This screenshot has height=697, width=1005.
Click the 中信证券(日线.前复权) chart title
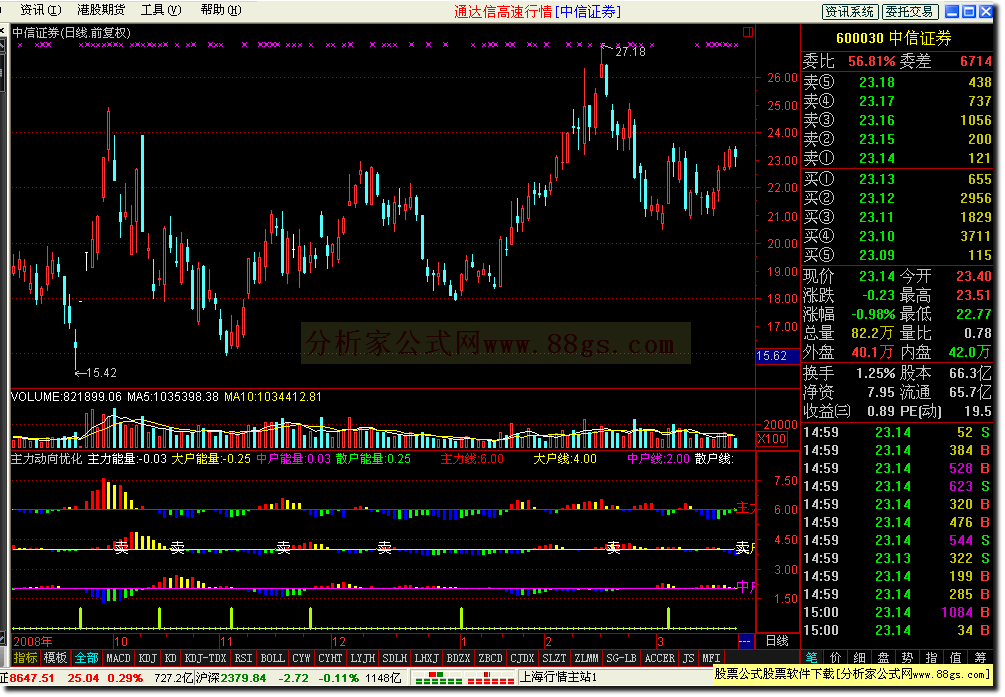point(72,33)
